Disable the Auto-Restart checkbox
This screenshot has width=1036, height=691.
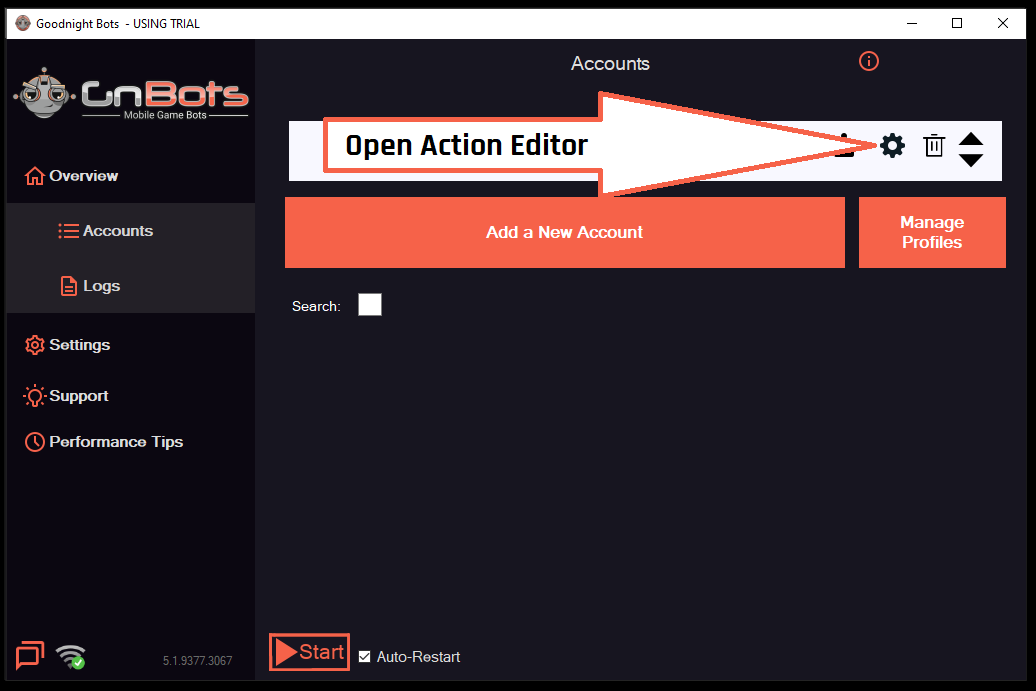364,656
